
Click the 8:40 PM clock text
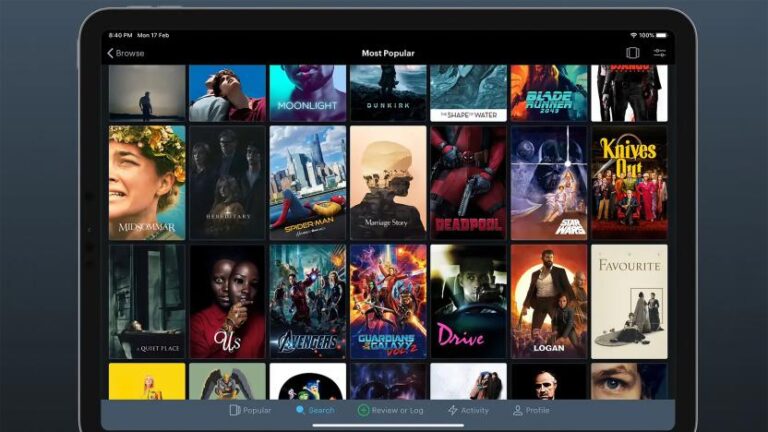[x=120, y=35]
